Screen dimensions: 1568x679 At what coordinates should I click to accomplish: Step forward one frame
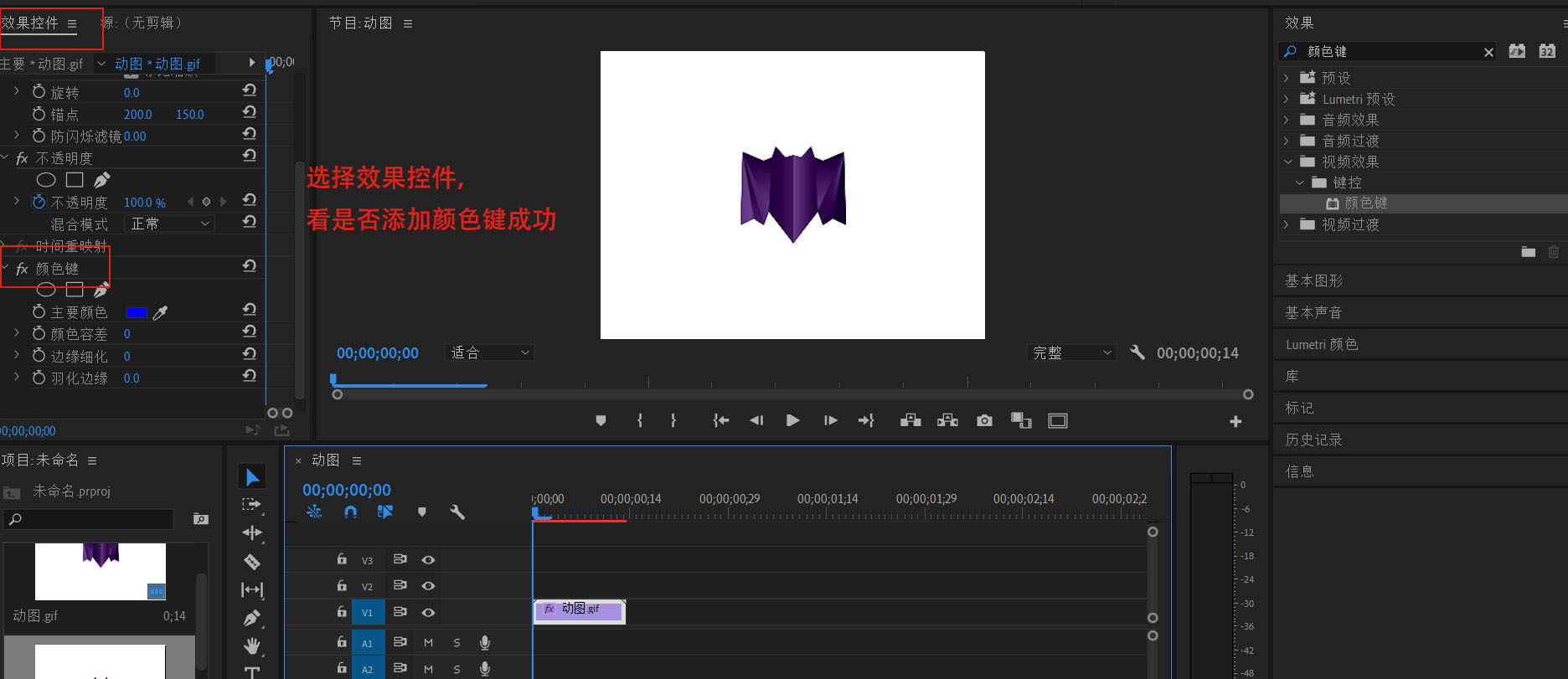pyautogui.click(x=830, y=420)
